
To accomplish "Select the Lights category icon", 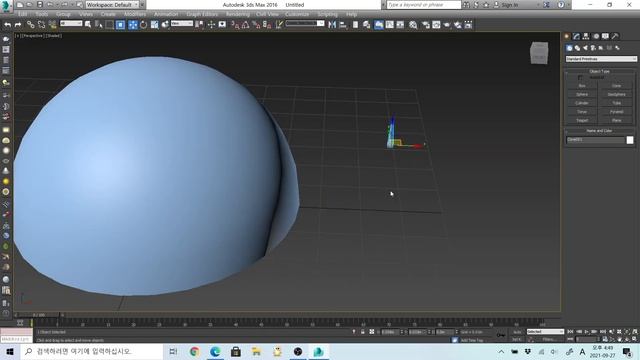I will pyautogui.click(x=585, y=48).
